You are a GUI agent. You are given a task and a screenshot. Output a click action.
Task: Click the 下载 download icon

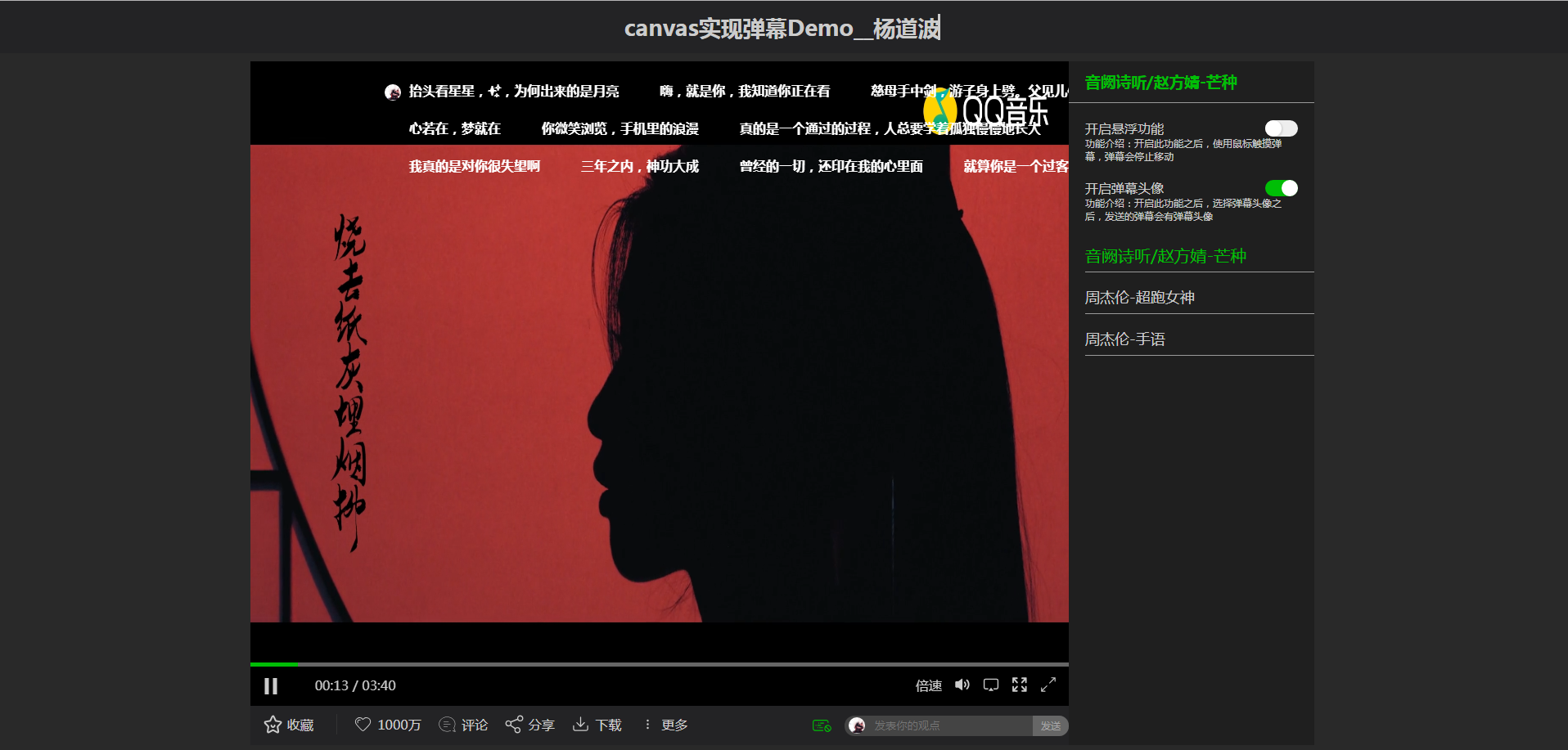(x=580, y=725)
